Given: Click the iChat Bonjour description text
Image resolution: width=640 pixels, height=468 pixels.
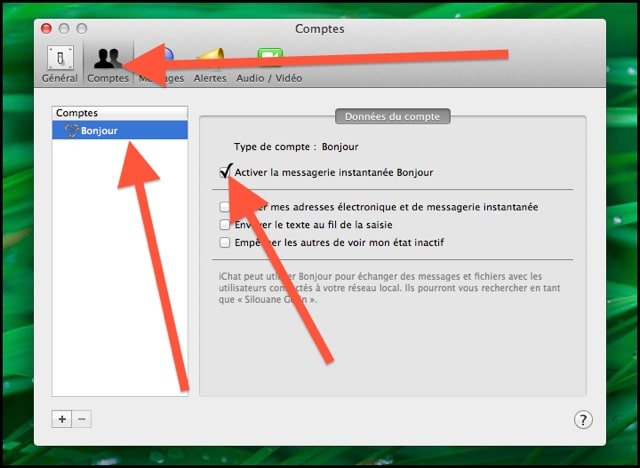Looking at the screenshot, I should pyautogui.click(x=389, y=288).
